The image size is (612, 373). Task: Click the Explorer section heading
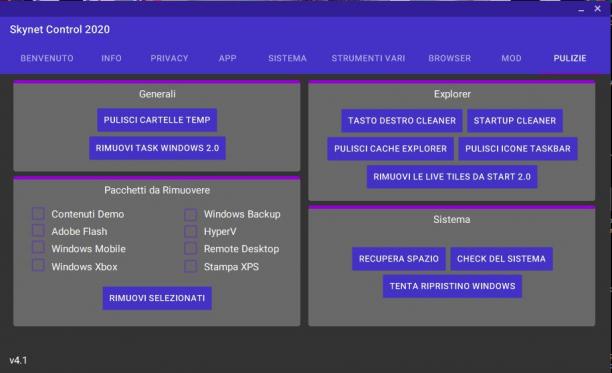point(452,94)
